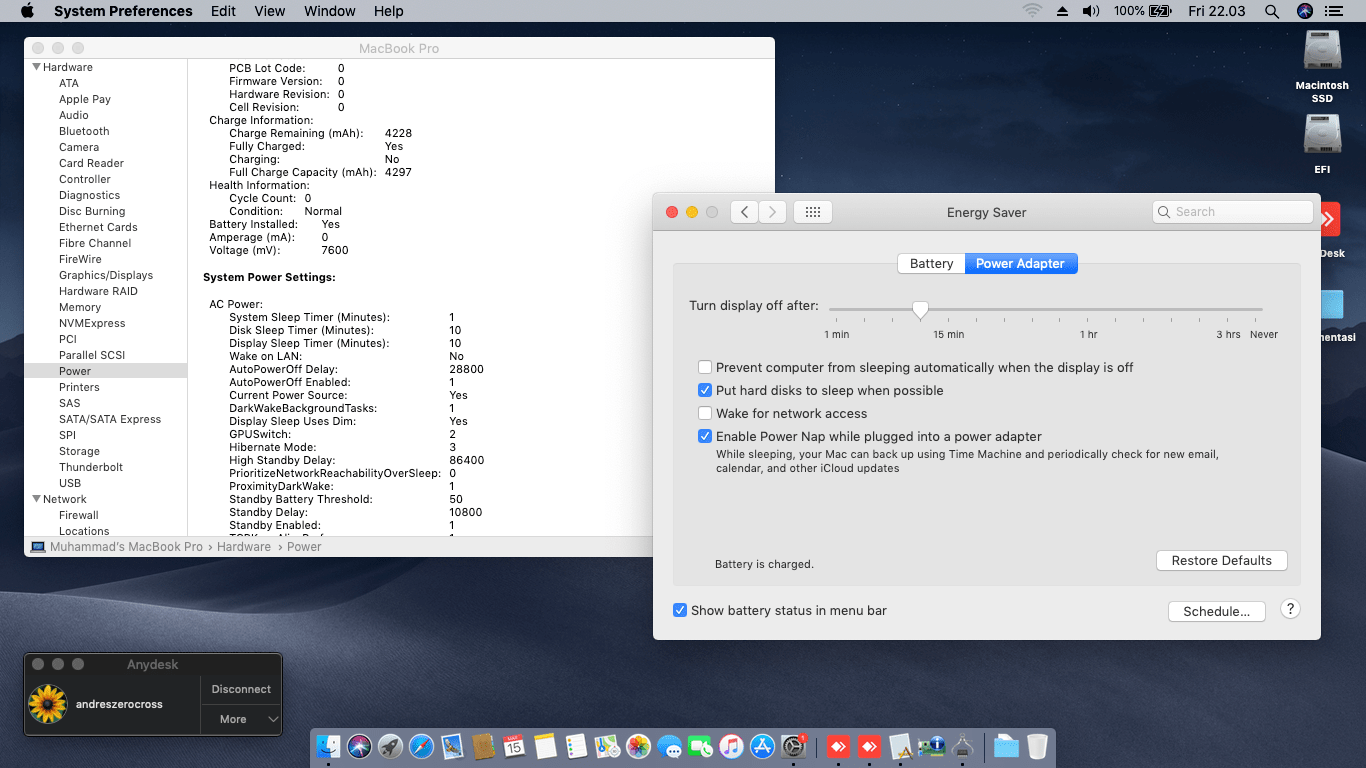Open the volume control in menu bar
This screenshot has width=1366, height=768.
click(x=1091, y=11)
